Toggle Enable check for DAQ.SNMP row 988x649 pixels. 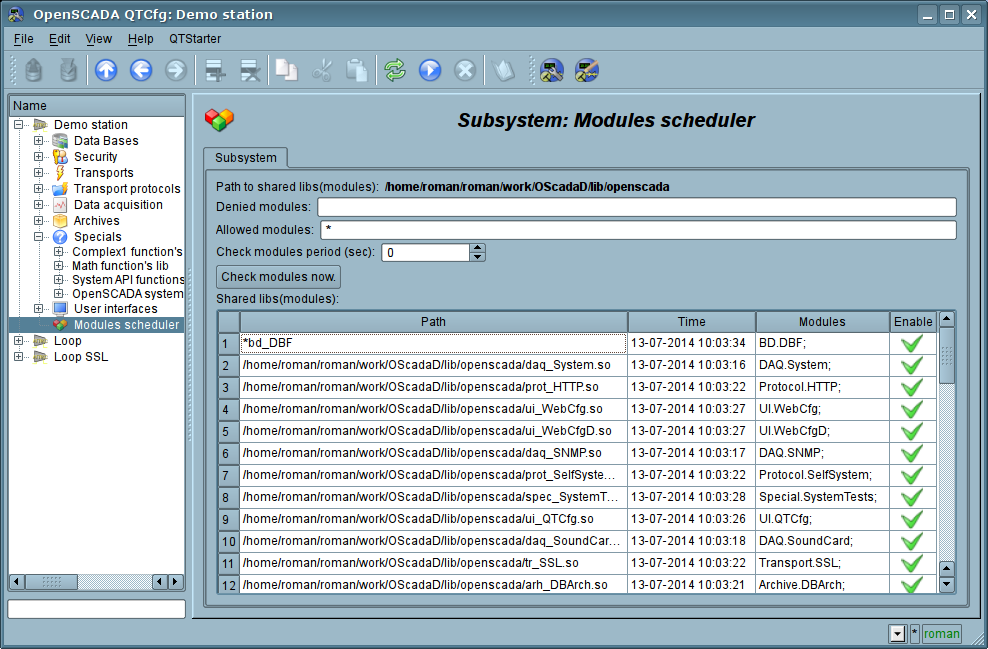(x=912, y=454)
